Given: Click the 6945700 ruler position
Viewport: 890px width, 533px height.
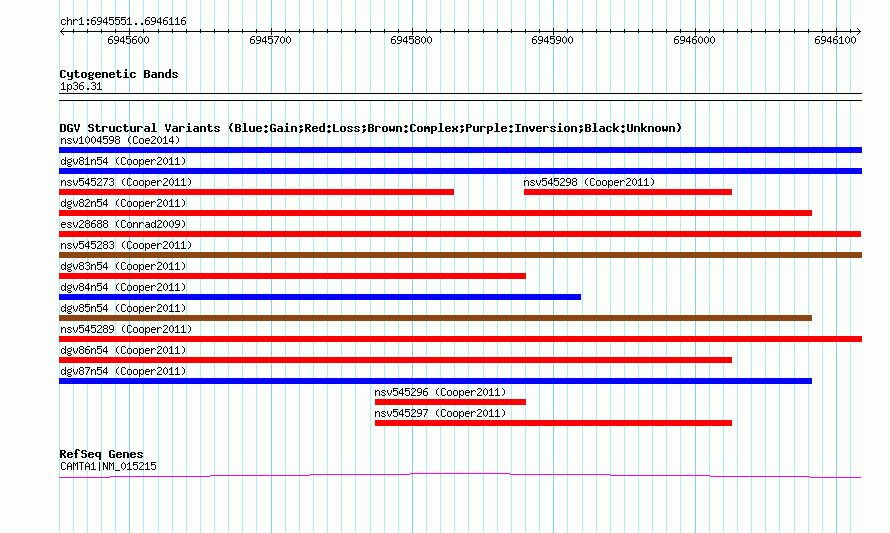Looking at the screenshot, I should tap(270, 40).
